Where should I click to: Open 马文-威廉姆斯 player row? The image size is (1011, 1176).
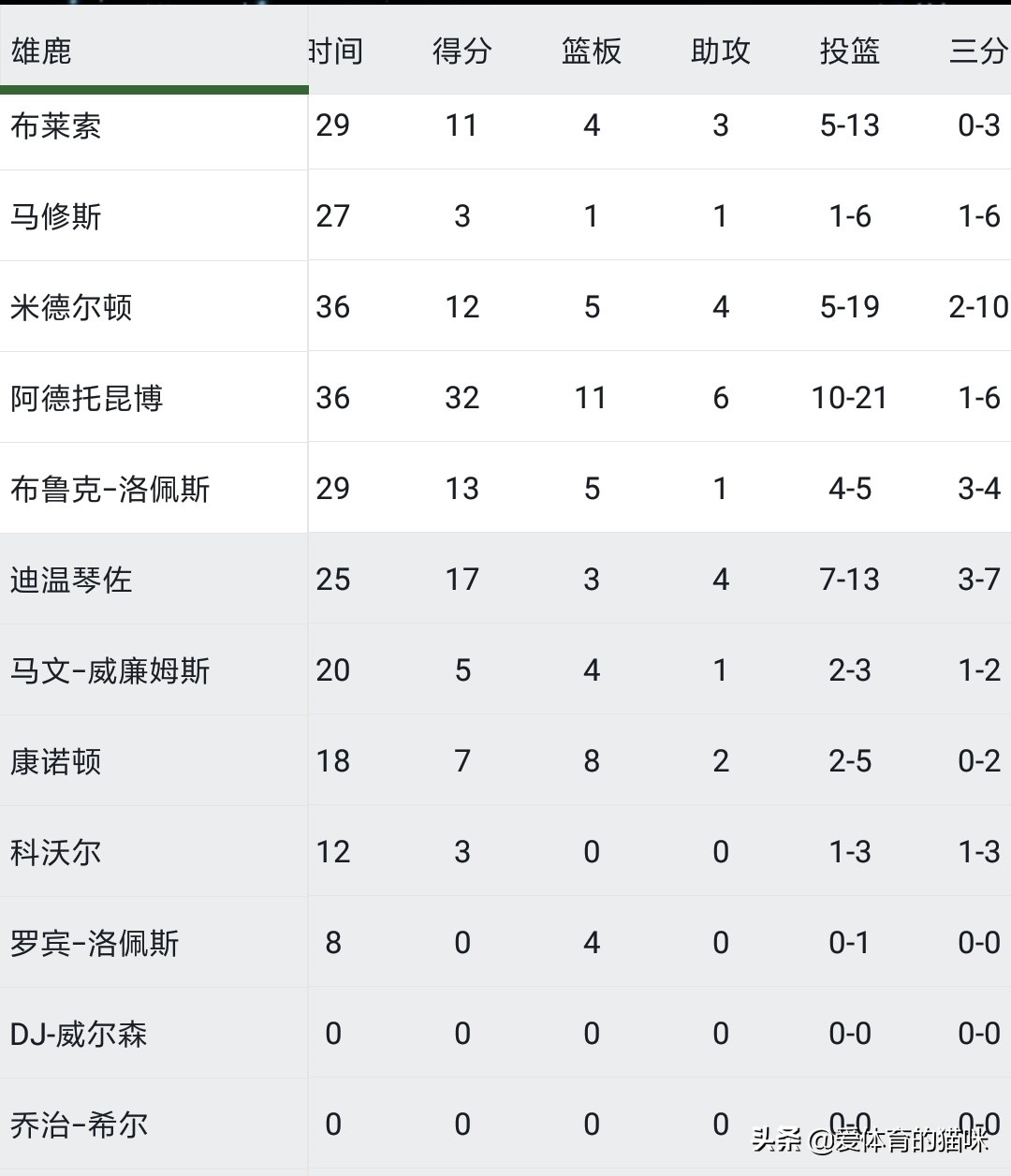[x=110, y=670]
